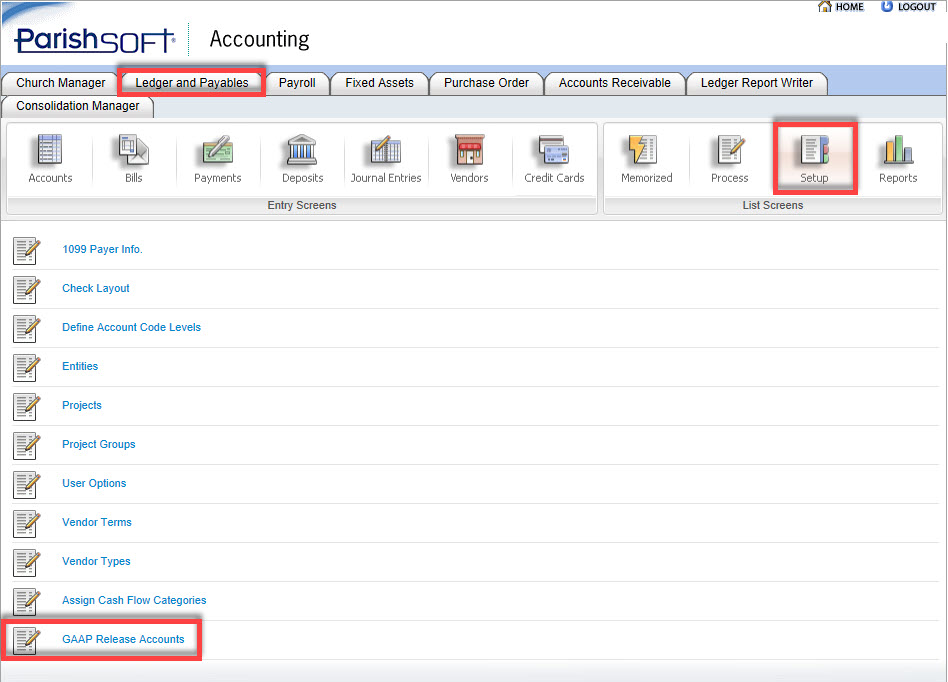Click the edit icon beside Vendor Terms
948x682 pixels.
coord(27,524)
